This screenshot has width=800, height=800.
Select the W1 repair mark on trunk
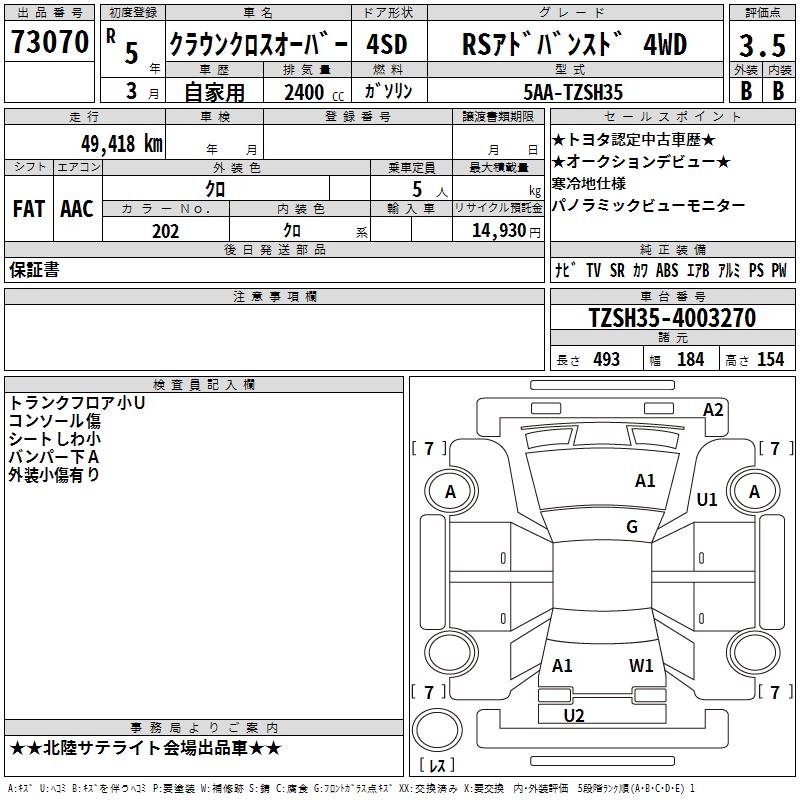click(641, 666)
